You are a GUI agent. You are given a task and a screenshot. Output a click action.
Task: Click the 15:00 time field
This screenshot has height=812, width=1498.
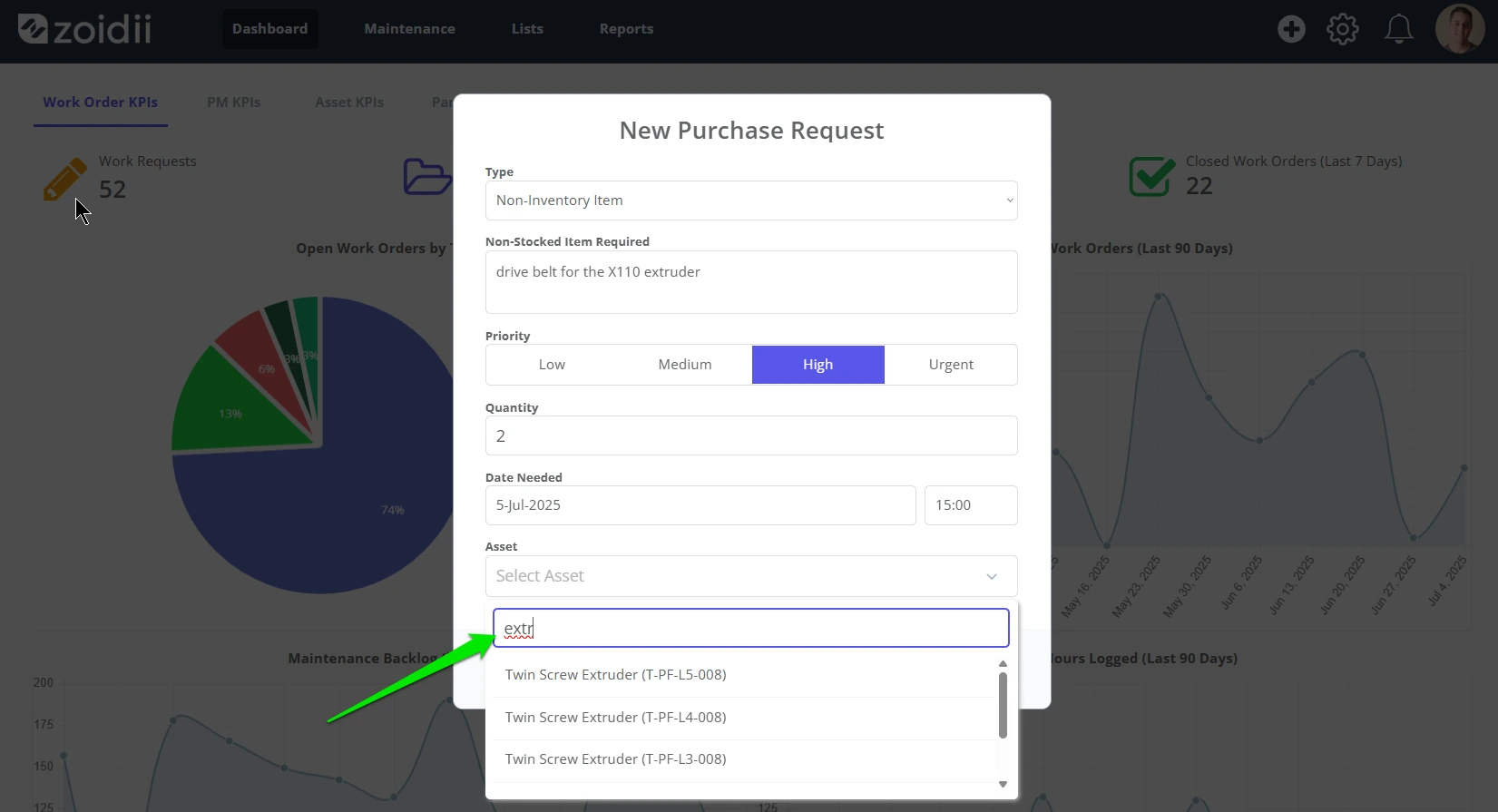971,505
